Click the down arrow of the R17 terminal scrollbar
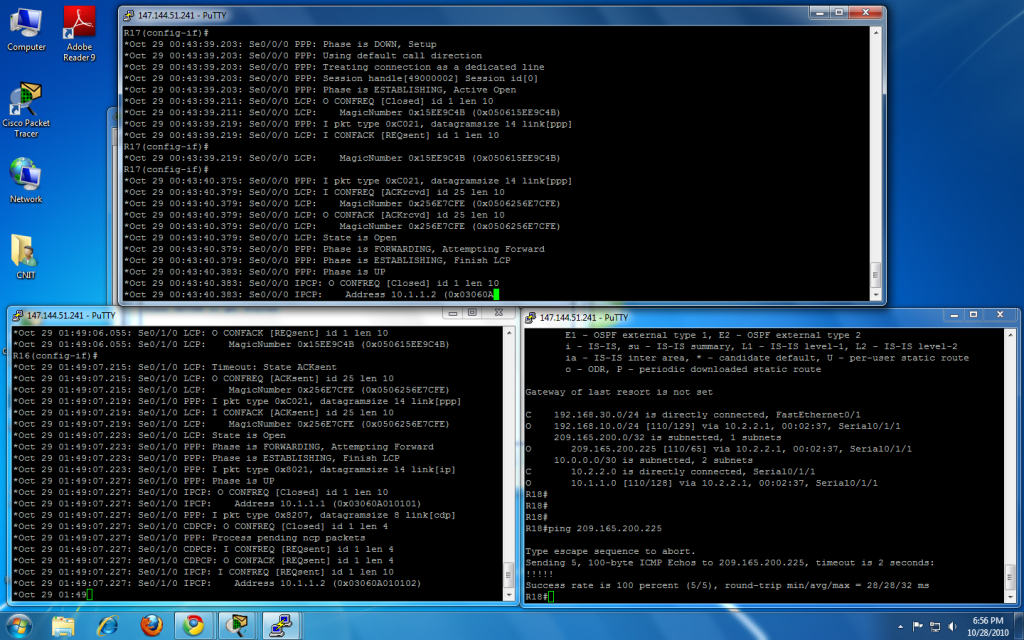1024x640 pixels. pos(876,293)
